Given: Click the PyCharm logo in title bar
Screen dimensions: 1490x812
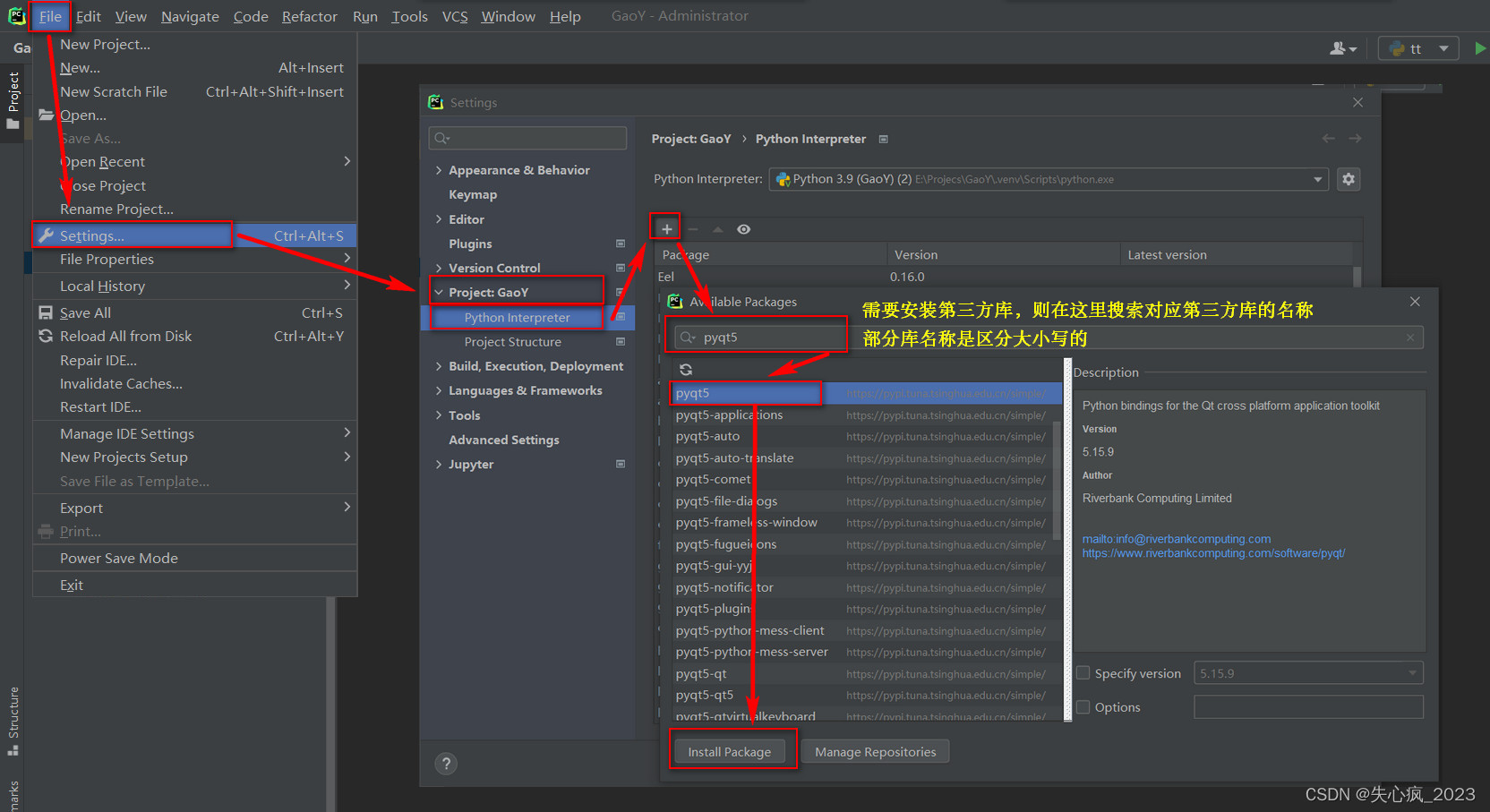Looking at the screenshot, I should tap(16, 15).
